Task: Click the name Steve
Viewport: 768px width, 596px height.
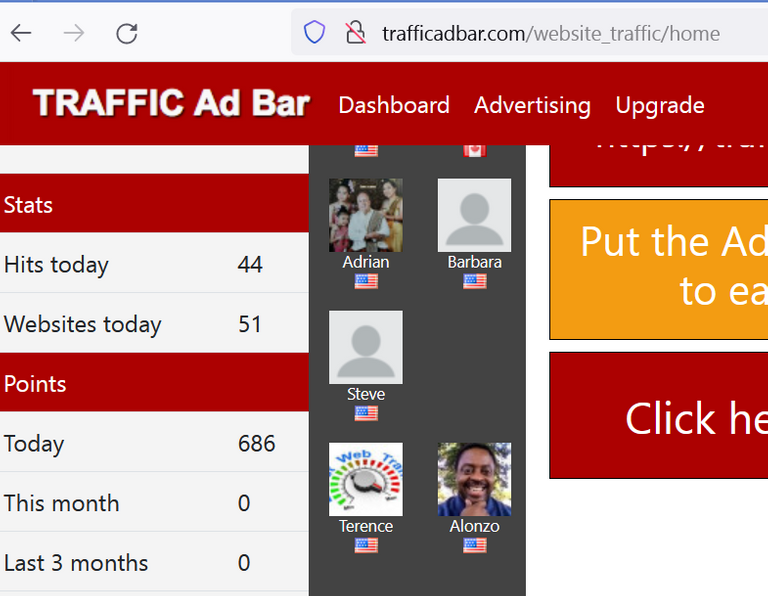Action: (366, 394)
